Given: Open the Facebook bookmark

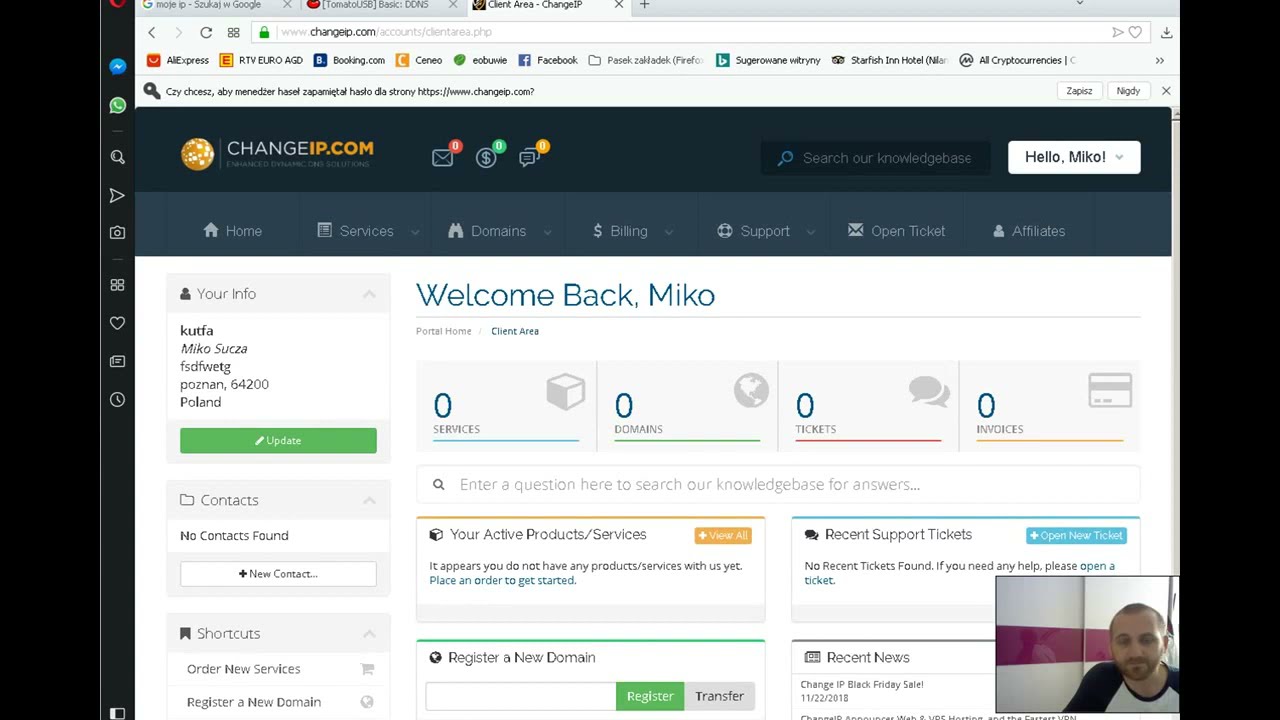Looking at the screenshot, I should 548,60.
